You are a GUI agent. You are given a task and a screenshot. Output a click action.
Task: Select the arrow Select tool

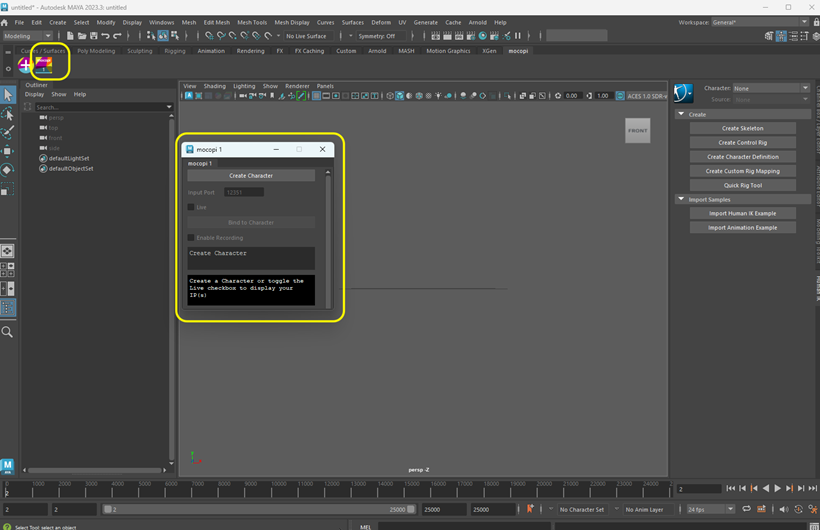click(x=8, y=95)
